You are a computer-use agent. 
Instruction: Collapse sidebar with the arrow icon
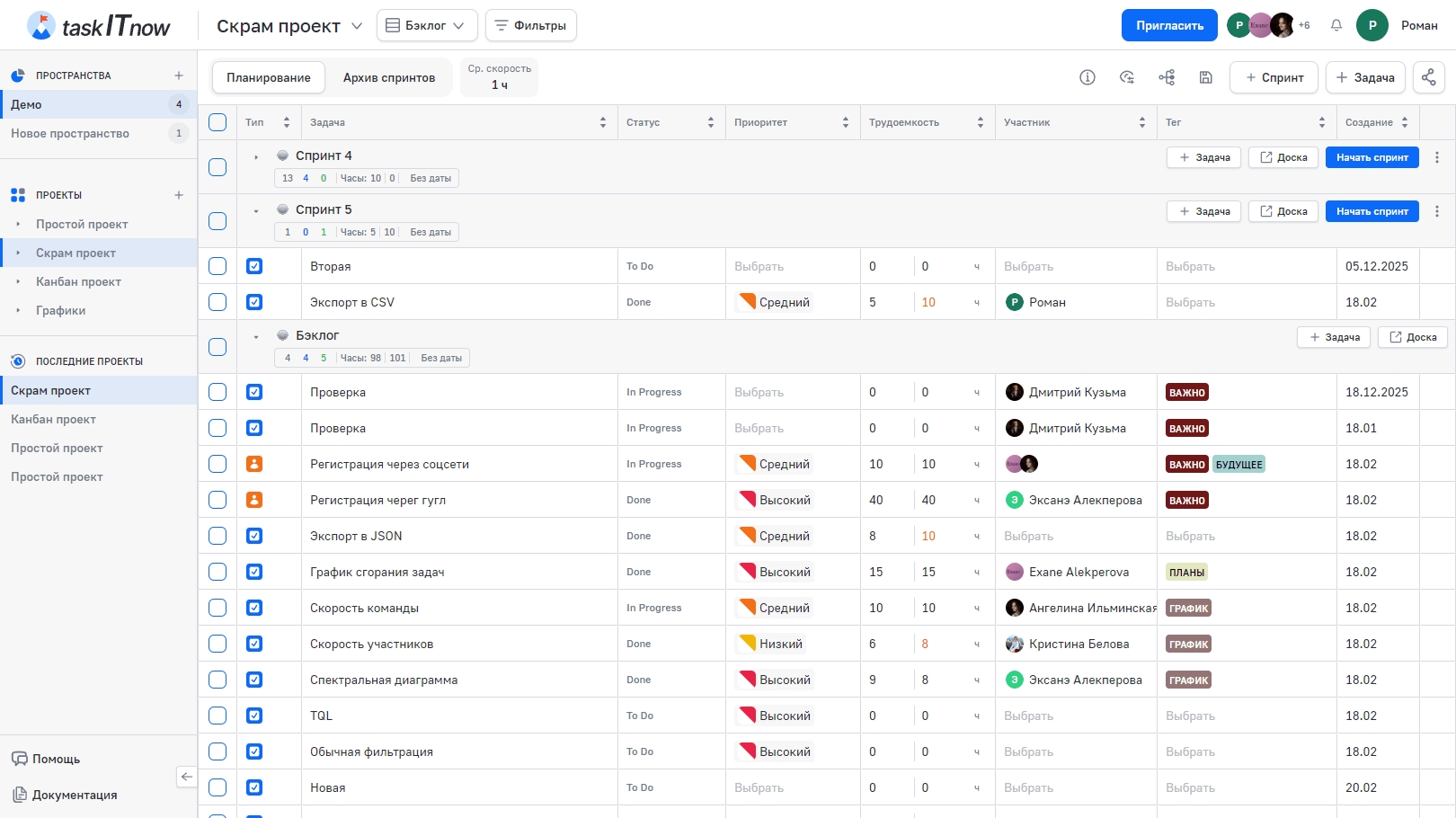(186, 777)
